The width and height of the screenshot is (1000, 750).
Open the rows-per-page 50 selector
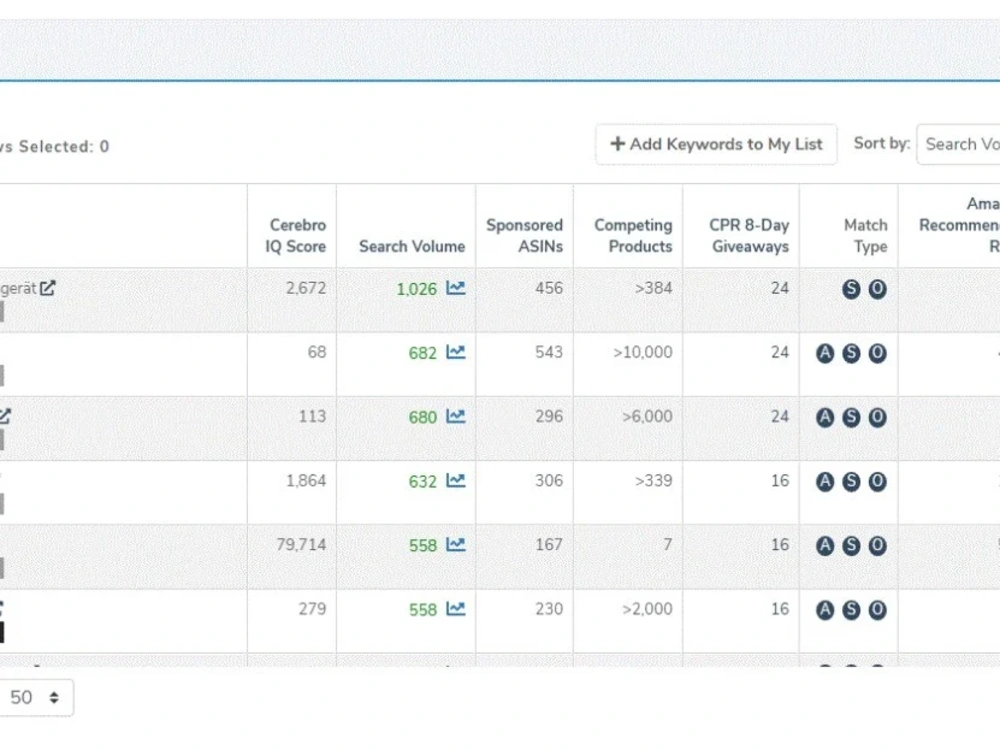(x=35, y=698)
